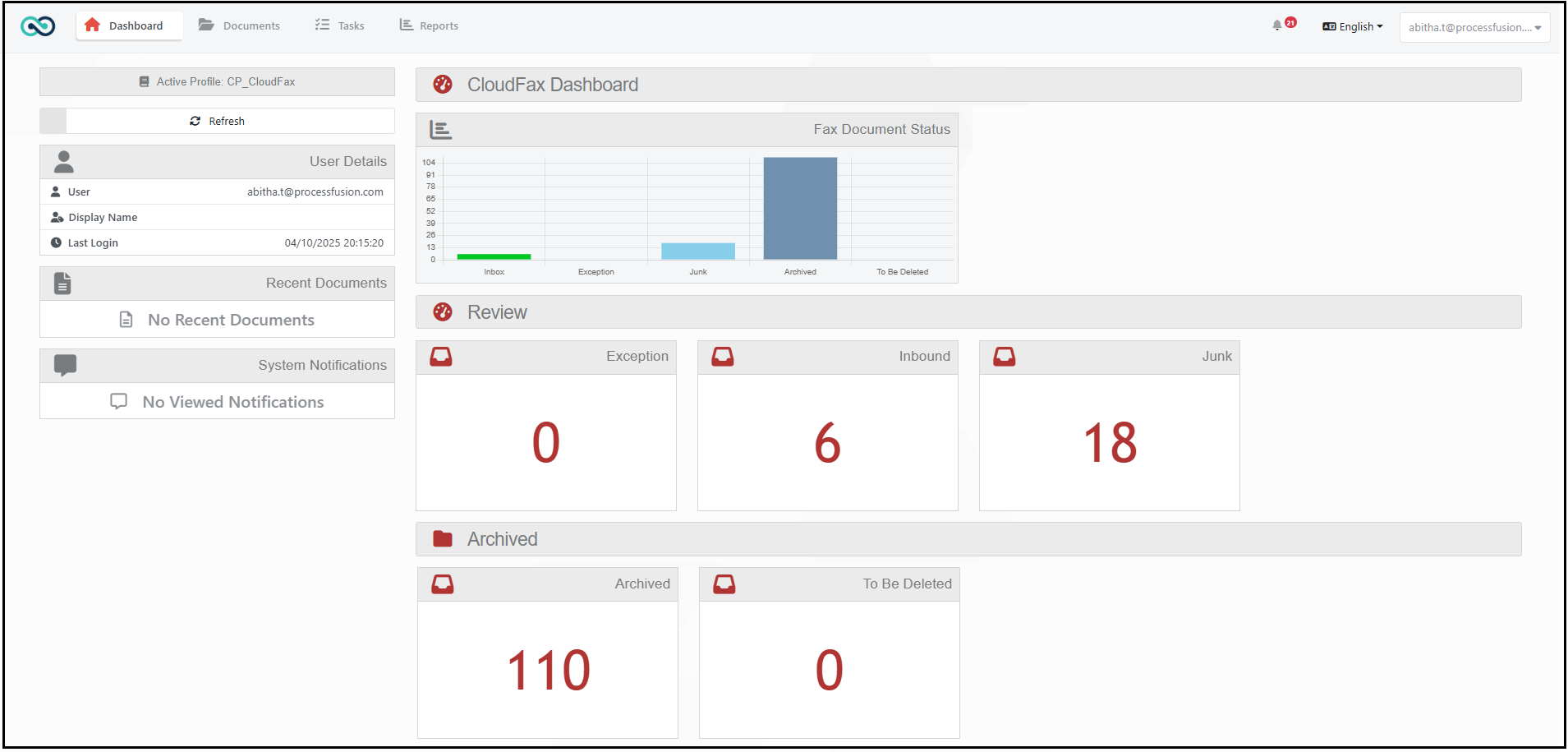
Task: Click the System Notifications chat icon
Action: [x=65, y=365]
